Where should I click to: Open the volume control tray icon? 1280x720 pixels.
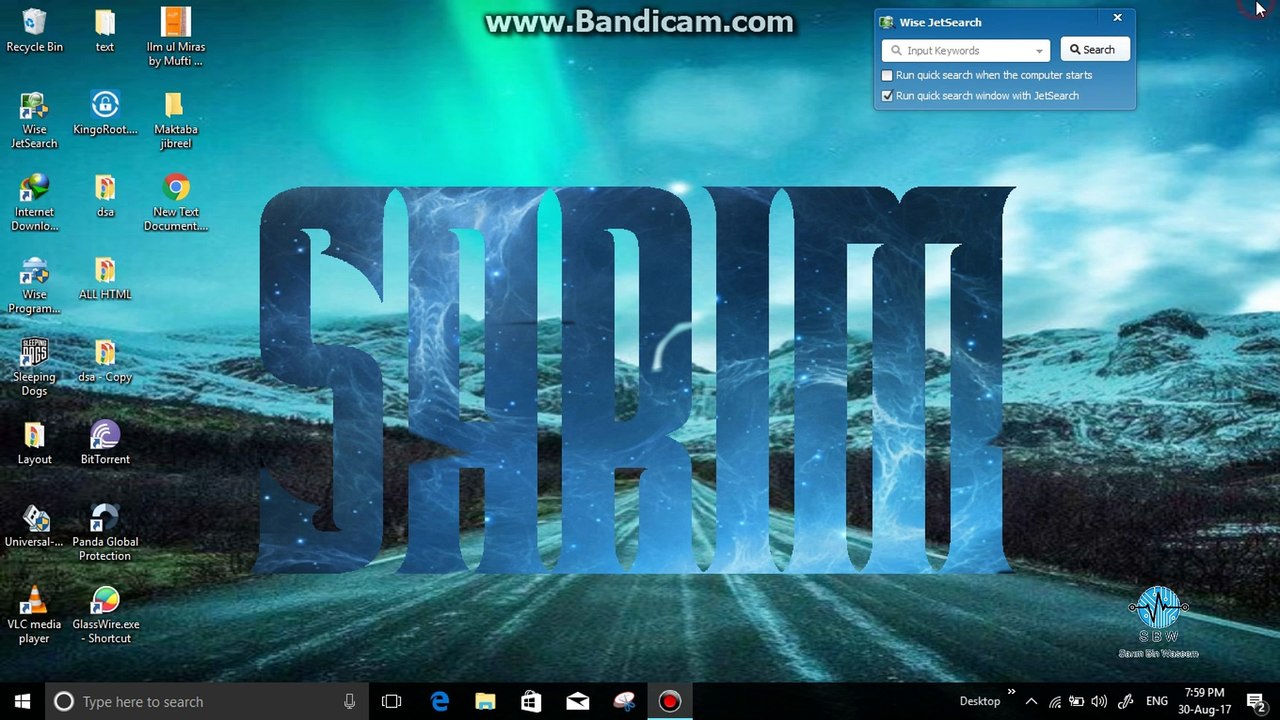click(x=1100, y=701)
